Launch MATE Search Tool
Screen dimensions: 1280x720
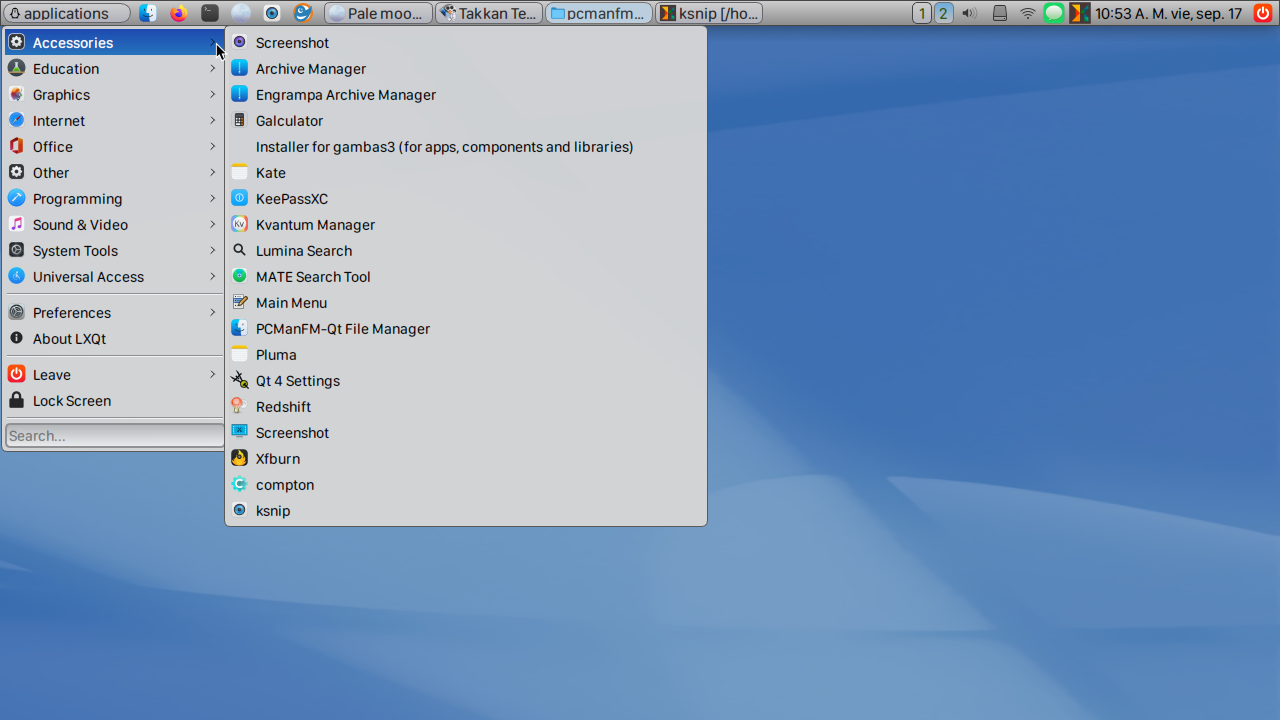pos(466,277)
